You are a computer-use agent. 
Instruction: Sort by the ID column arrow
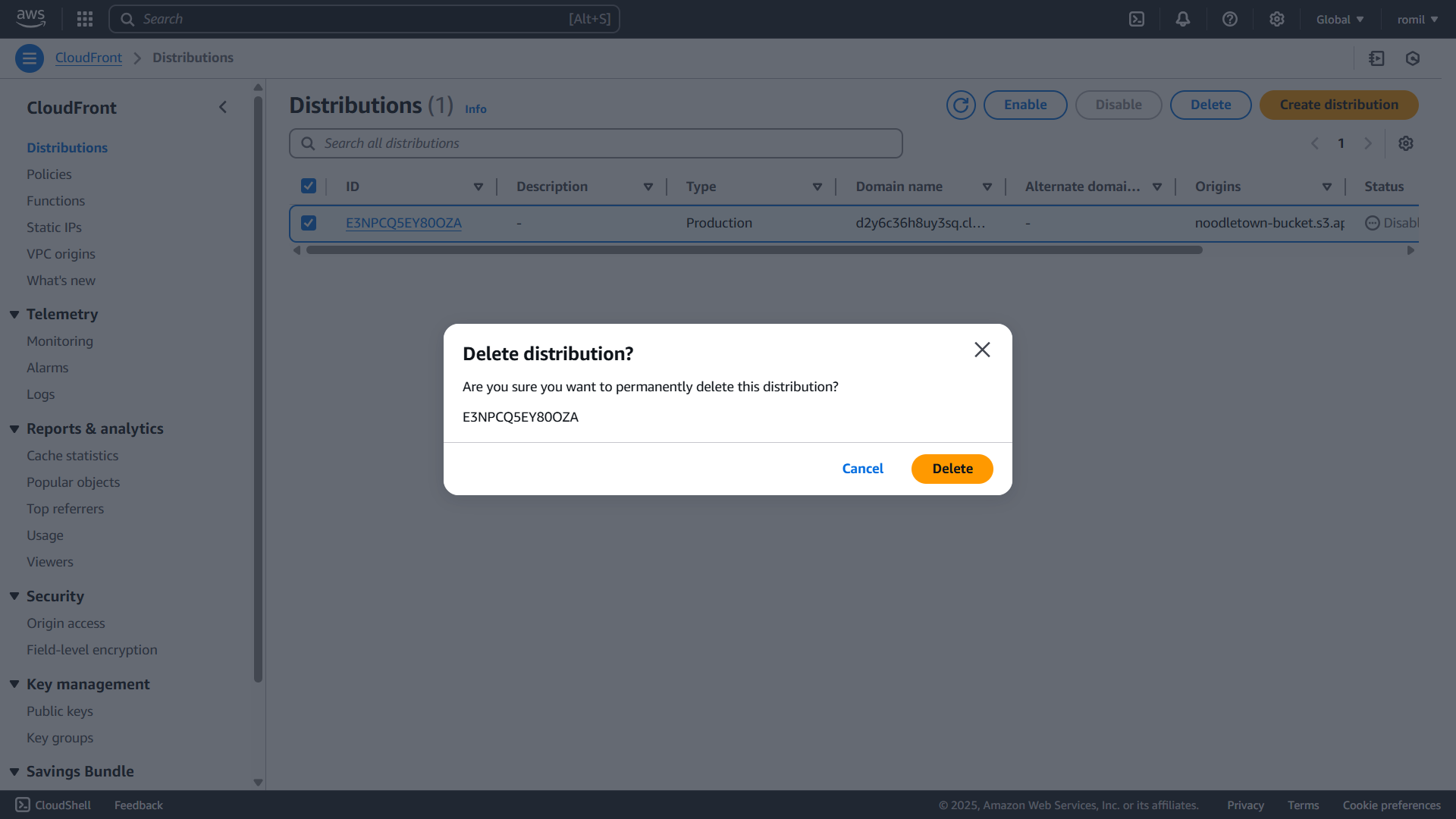[479, 187]
